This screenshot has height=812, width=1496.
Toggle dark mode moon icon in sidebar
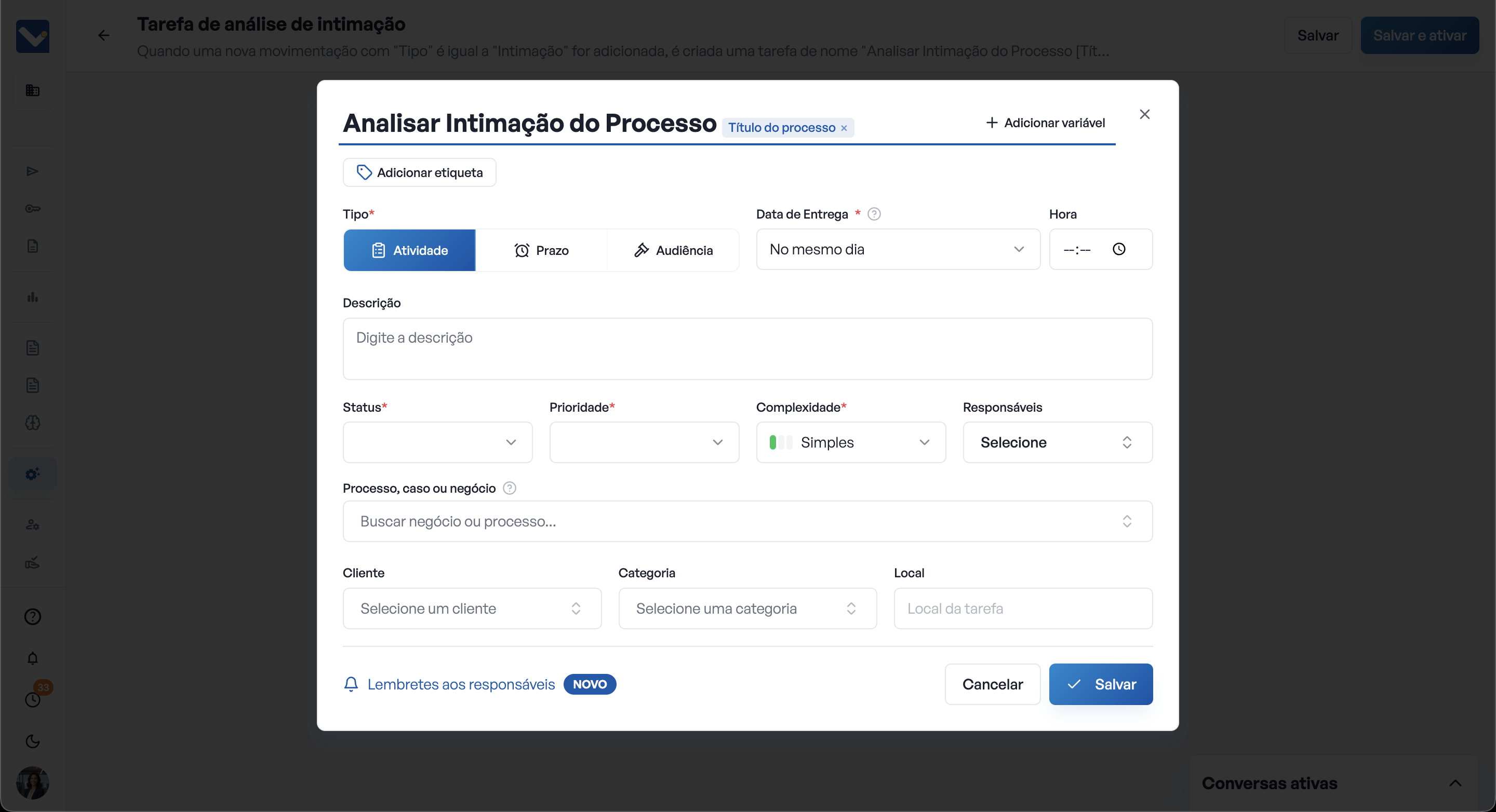pos(33,741)
